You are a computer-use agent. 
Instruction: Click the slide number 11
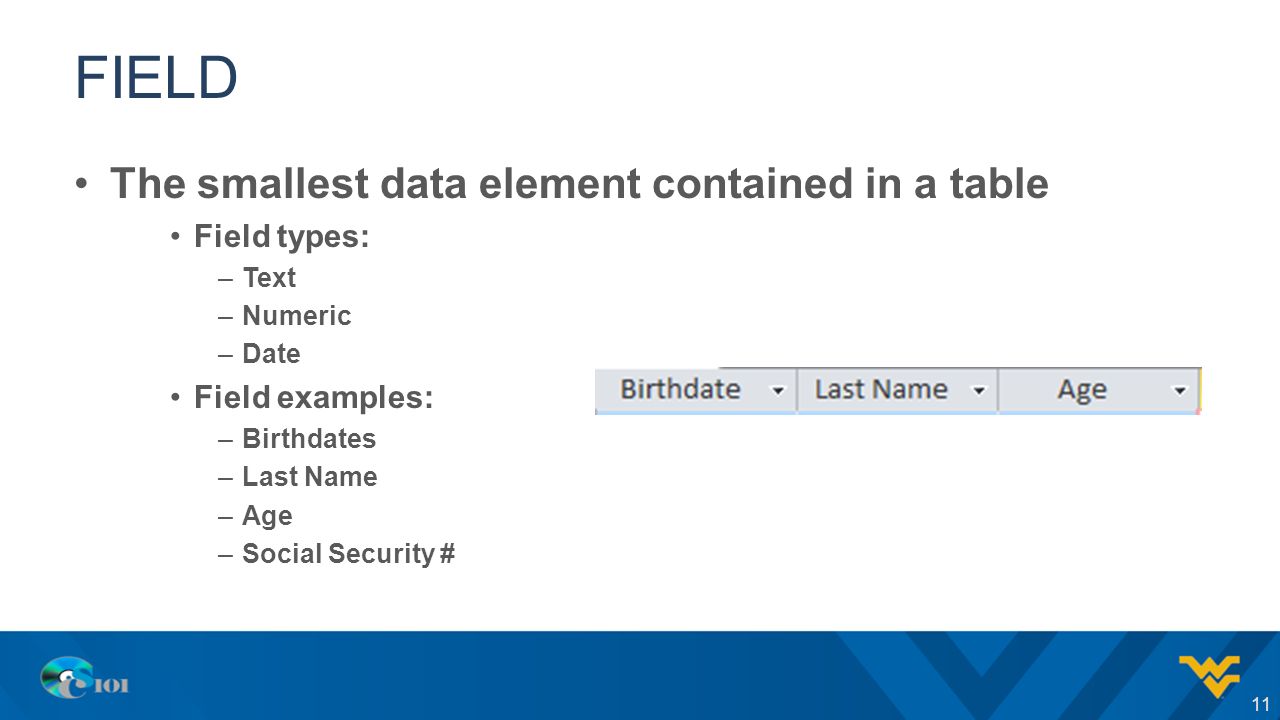(x=1260, y=703)
